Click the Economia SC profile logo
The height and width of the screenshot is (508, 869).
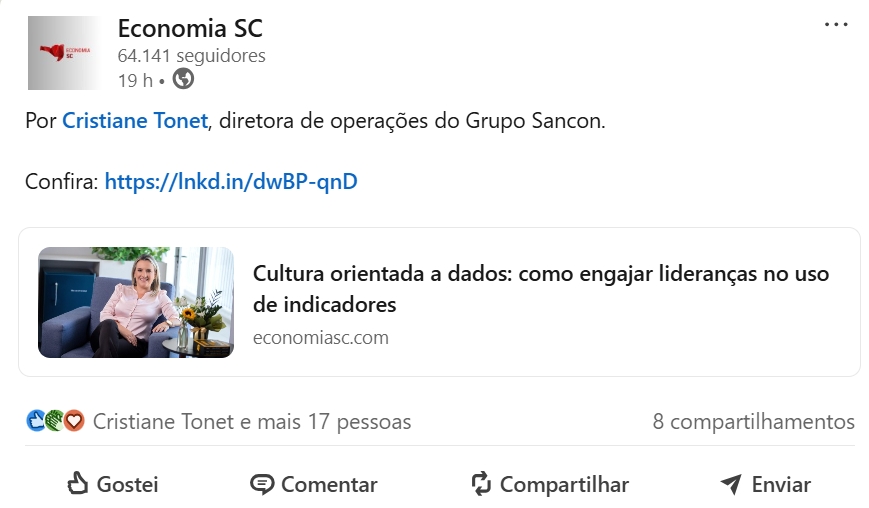63,52
